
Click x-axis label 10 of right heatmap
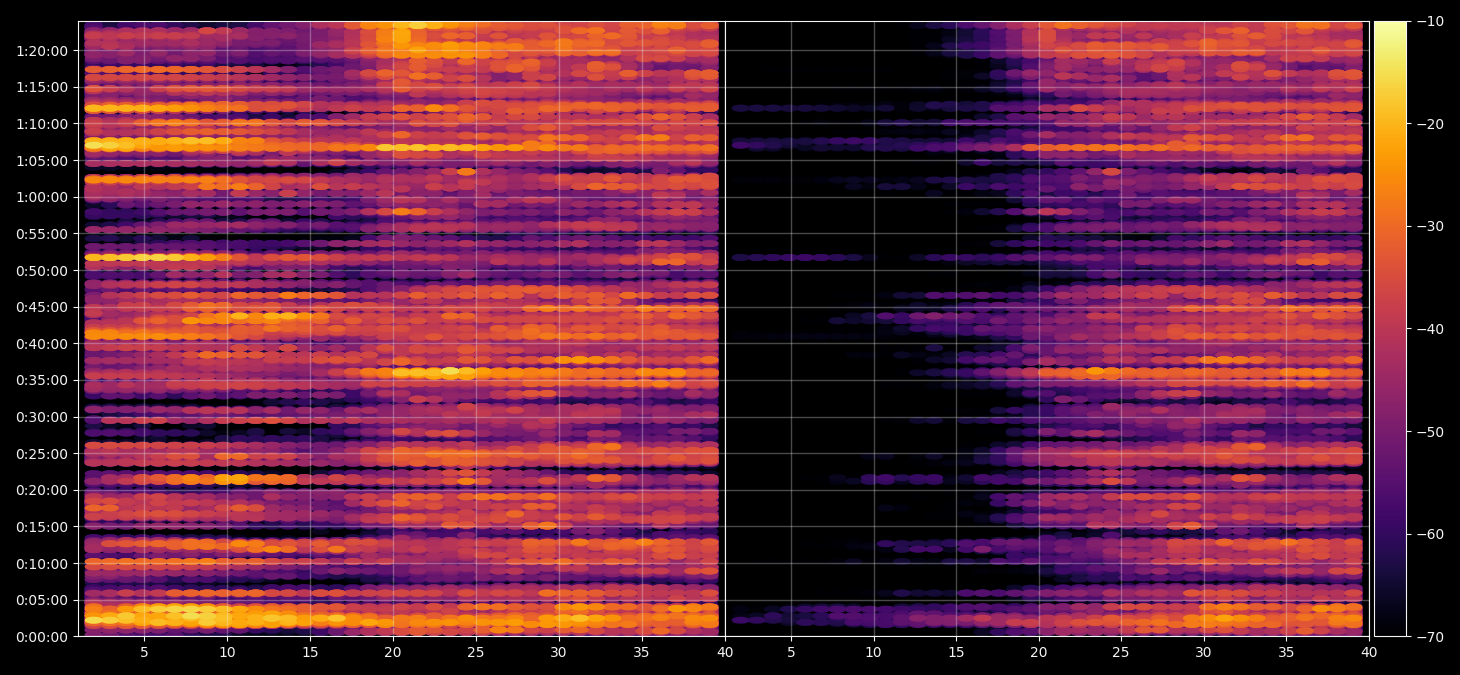874,653
